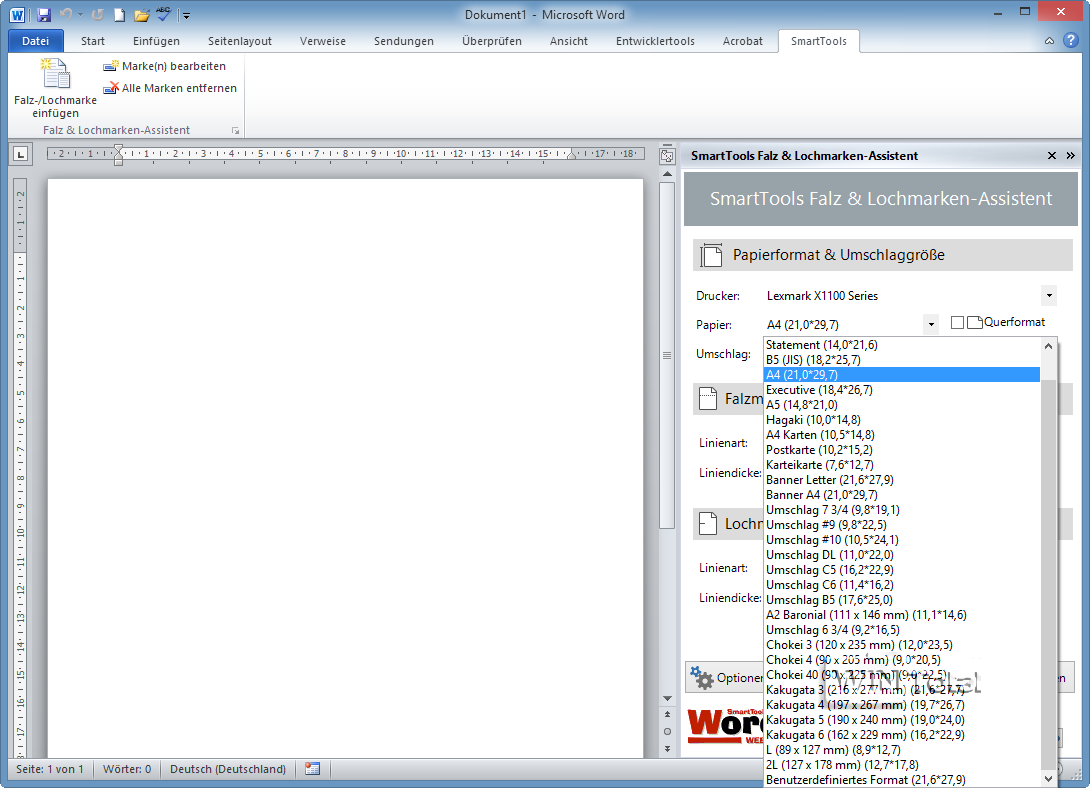1090x788 pixels.
Task: Switch to Verweise tab
Action: [x=323, y=41]
